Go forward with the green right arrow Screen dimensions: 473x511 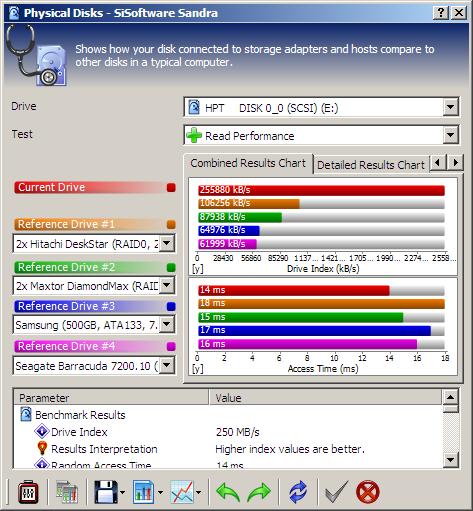tap(259, 492)
